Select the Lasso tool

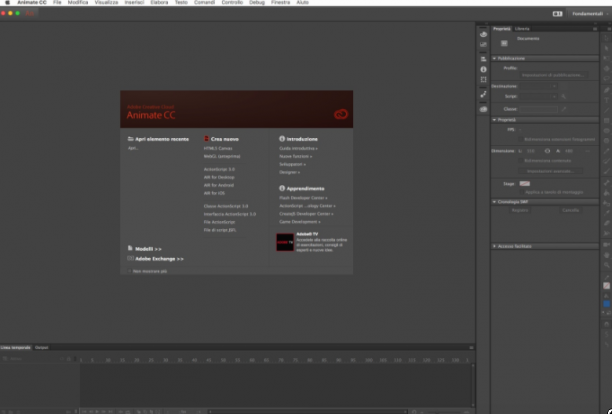pyautogui.click(x=606, y=78)
